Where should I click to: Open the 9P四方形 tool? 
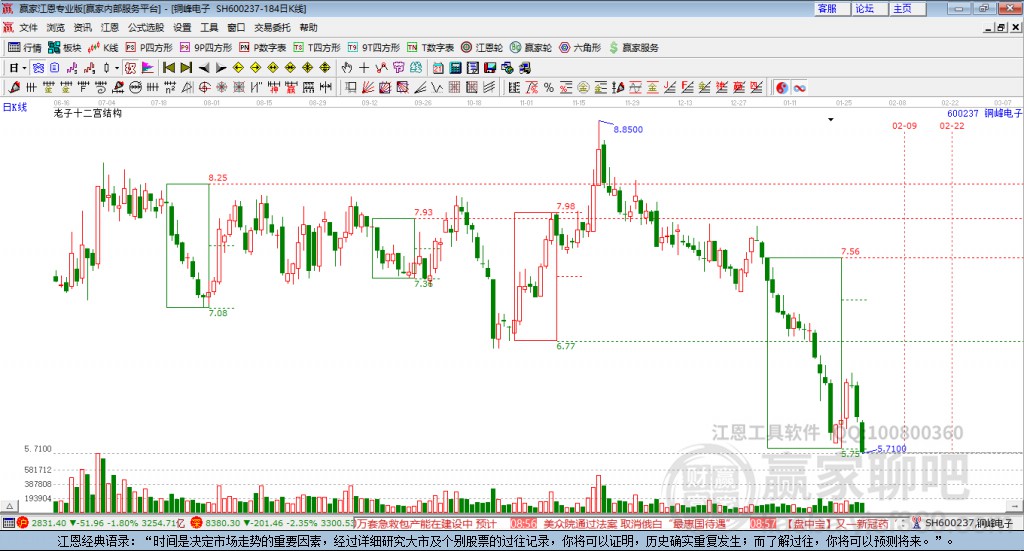click(x=206, y=48)
